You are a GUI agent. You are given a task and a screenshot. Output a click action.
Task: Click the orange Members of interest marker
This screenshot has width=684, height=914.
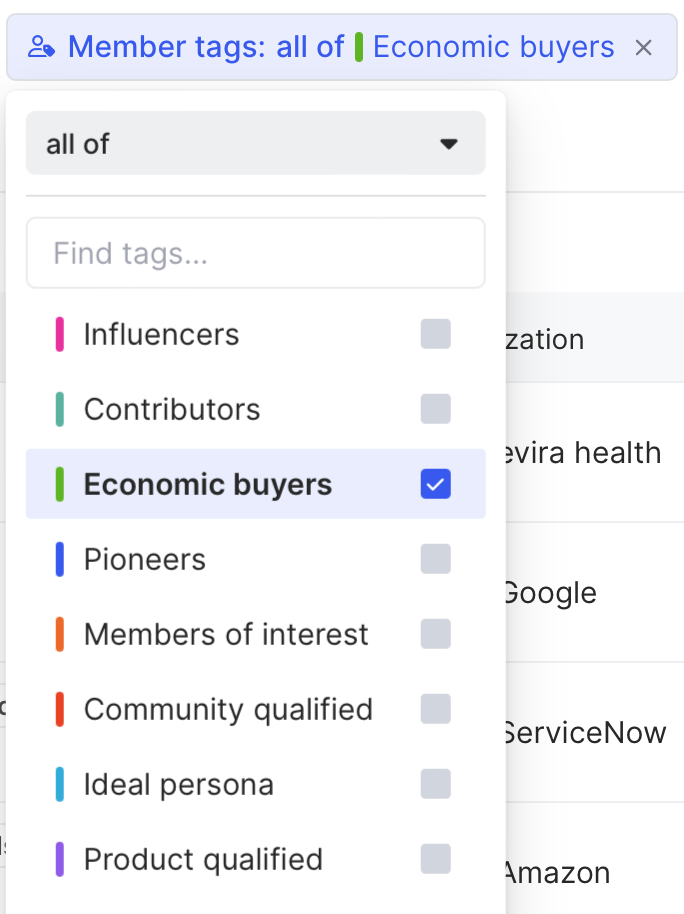tap(60, 634)
